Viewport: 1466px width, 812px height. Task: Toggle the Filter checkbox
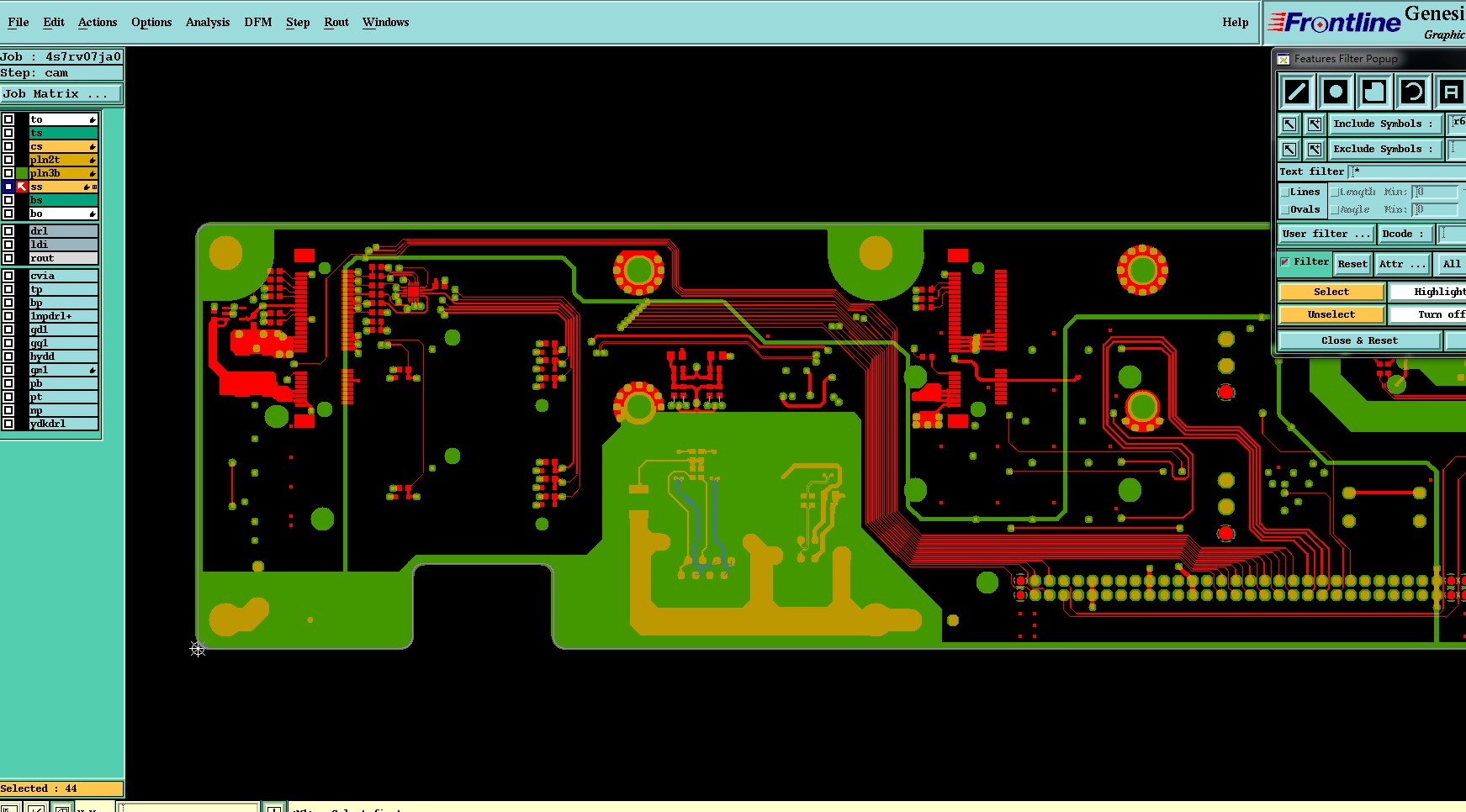[x=1285, y=262]
